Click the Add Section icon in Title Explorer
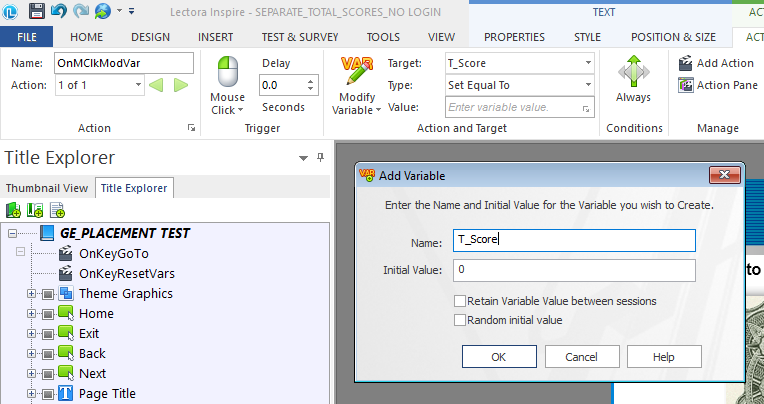 pos(35,211)
